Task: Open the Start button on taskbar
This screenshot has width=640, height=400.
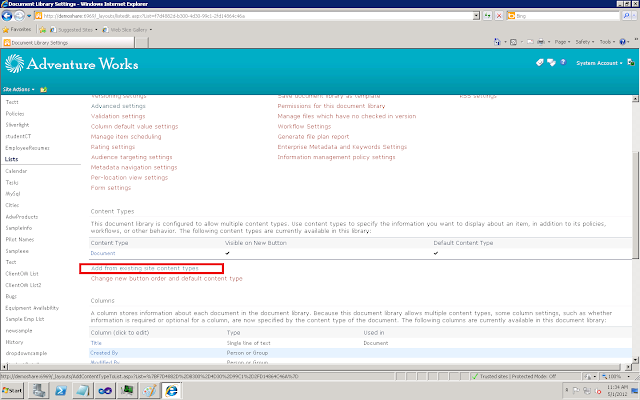Action: pyautogui.click(x=12, y=391)
